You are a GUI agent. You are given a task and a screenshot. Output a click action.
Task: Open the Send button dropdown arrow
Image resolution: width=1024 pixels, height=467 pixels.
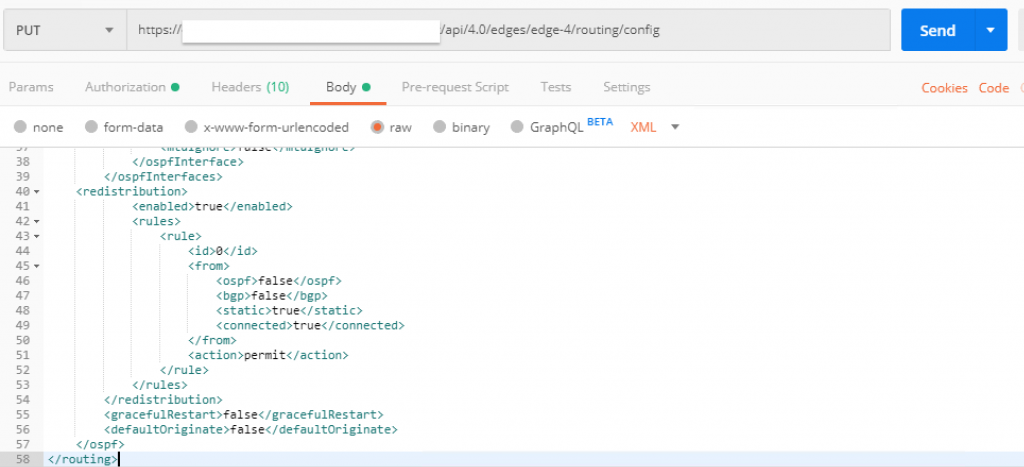(x=991, y=30)
